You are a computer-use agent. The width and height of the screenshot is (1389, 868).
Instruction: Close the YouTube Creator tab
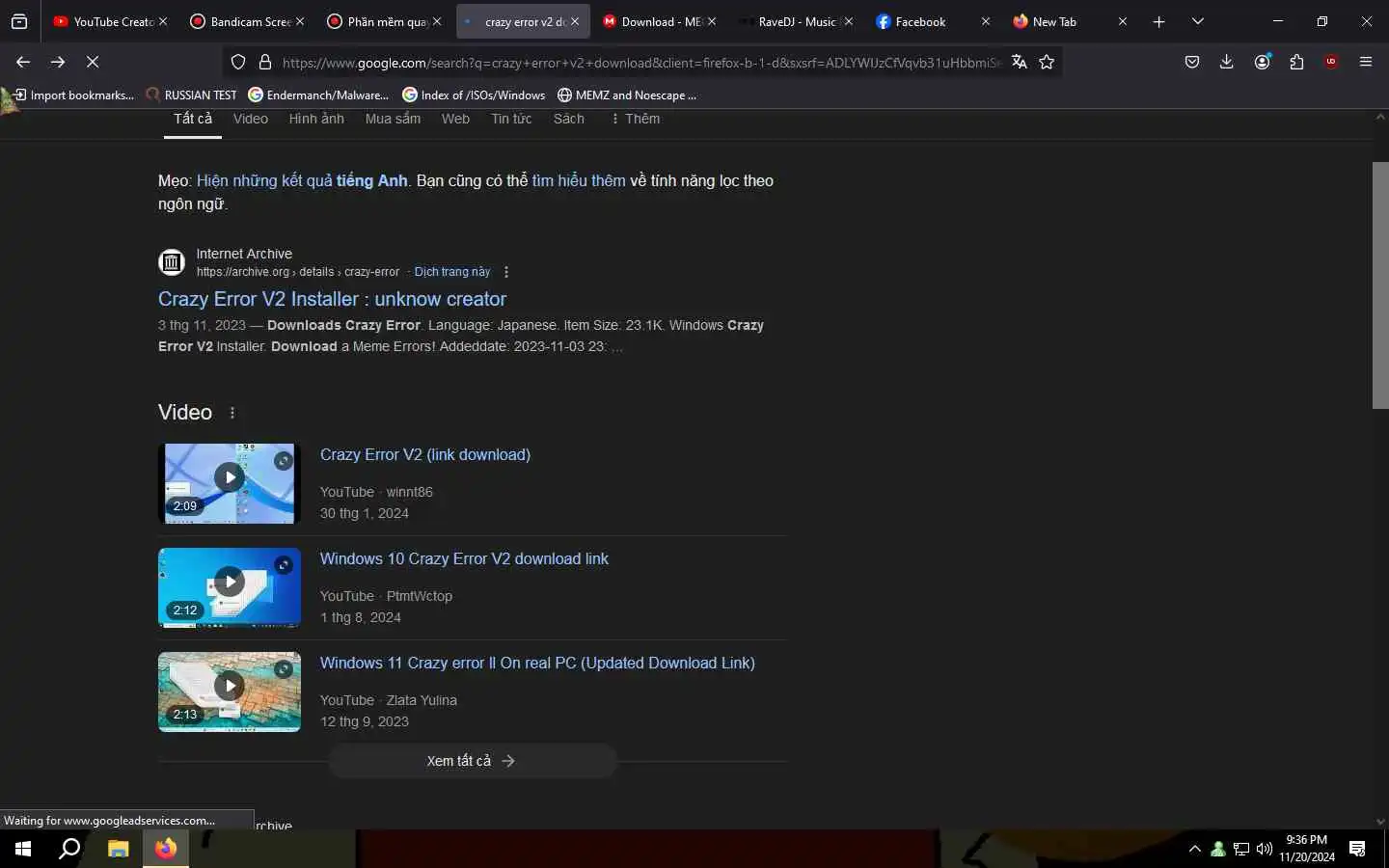click(x=163, y=21)
